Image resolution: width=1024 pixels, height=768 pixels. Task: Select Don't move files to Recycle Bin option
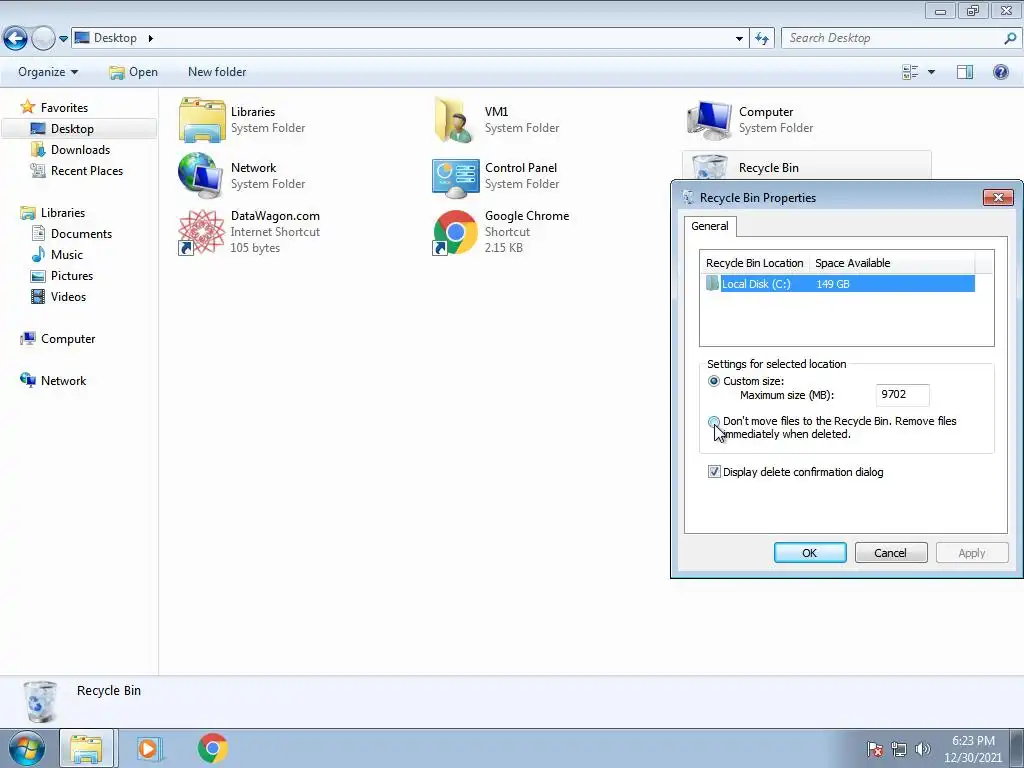point(714,422)
